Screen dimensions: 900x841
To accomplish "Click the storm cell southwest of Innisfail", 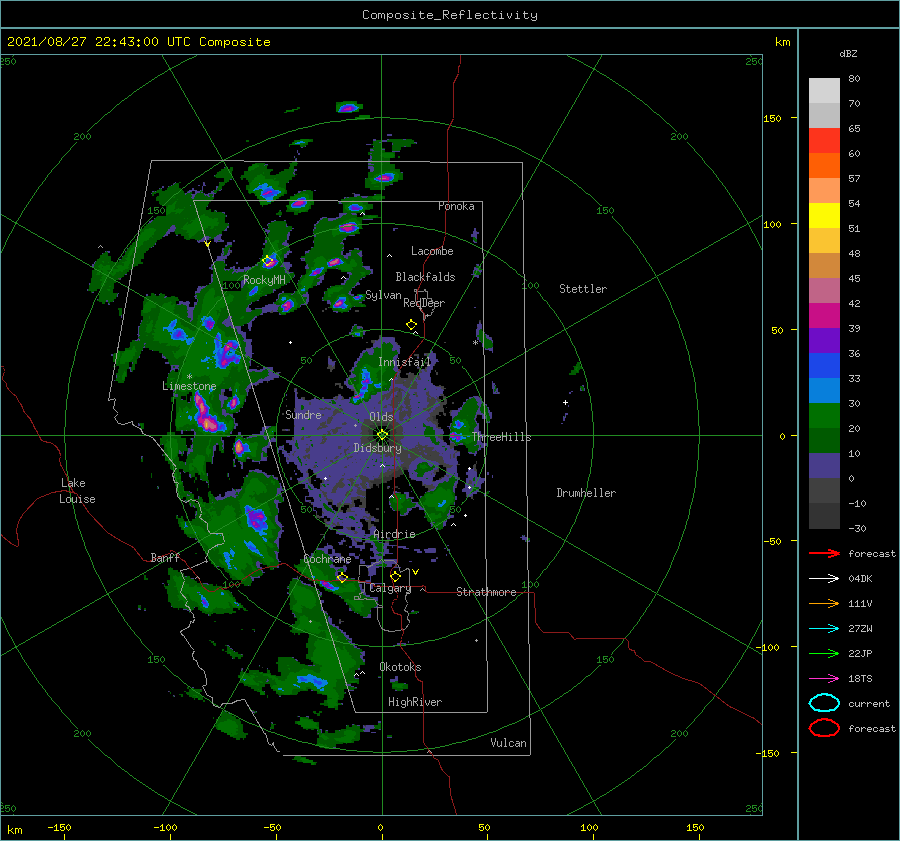I will (364, 383).
